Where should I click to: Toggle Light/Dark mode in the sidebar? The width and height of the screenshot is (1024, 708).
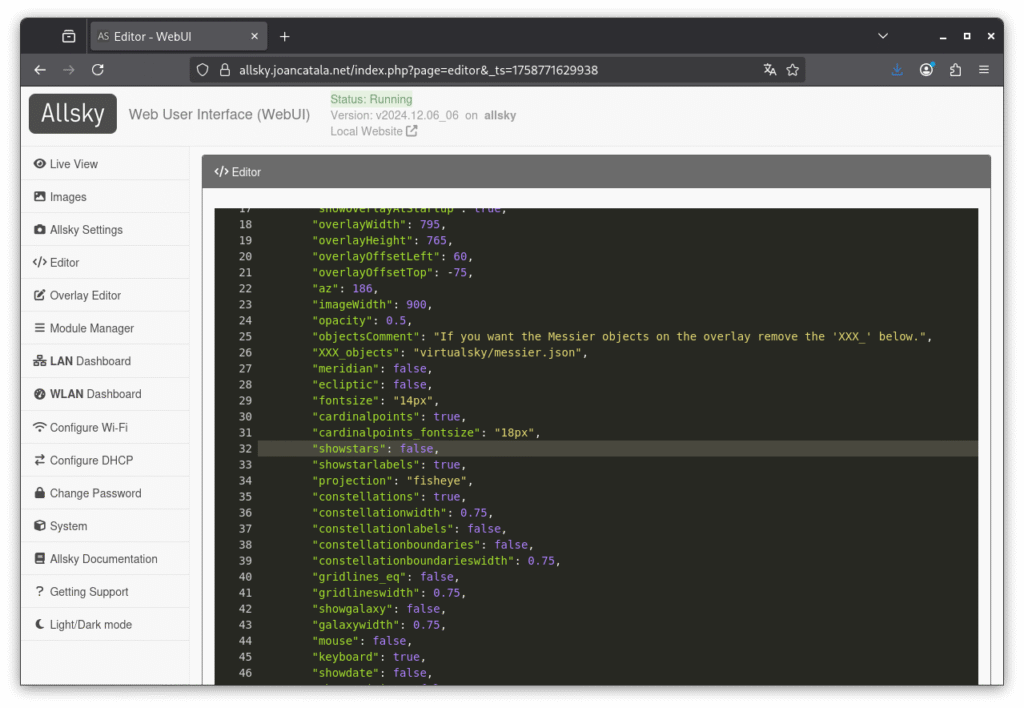tap(90, 624)
